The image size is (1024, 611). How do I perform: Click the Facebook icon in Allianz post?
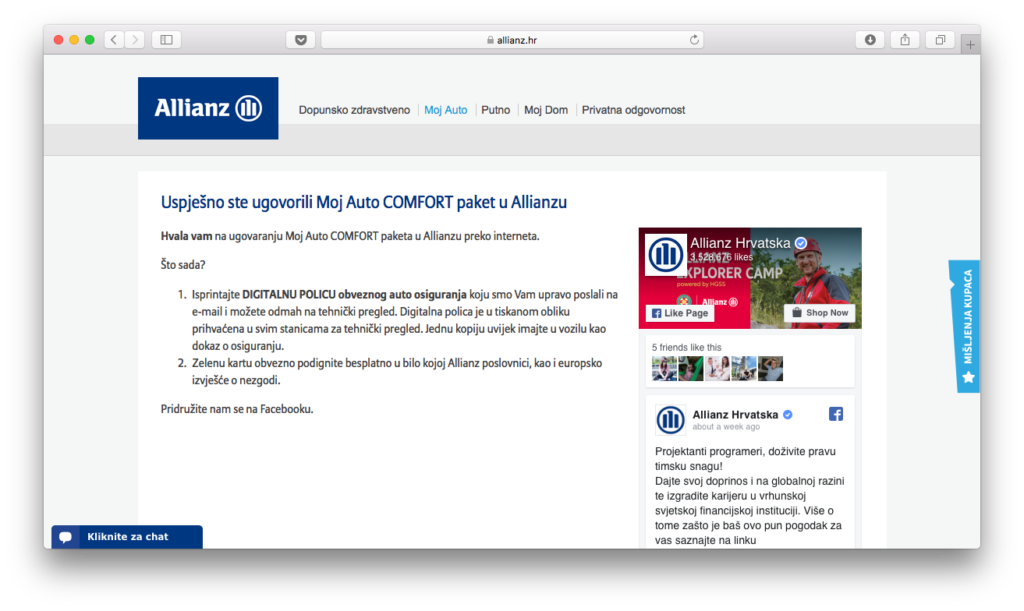point(836,414)
